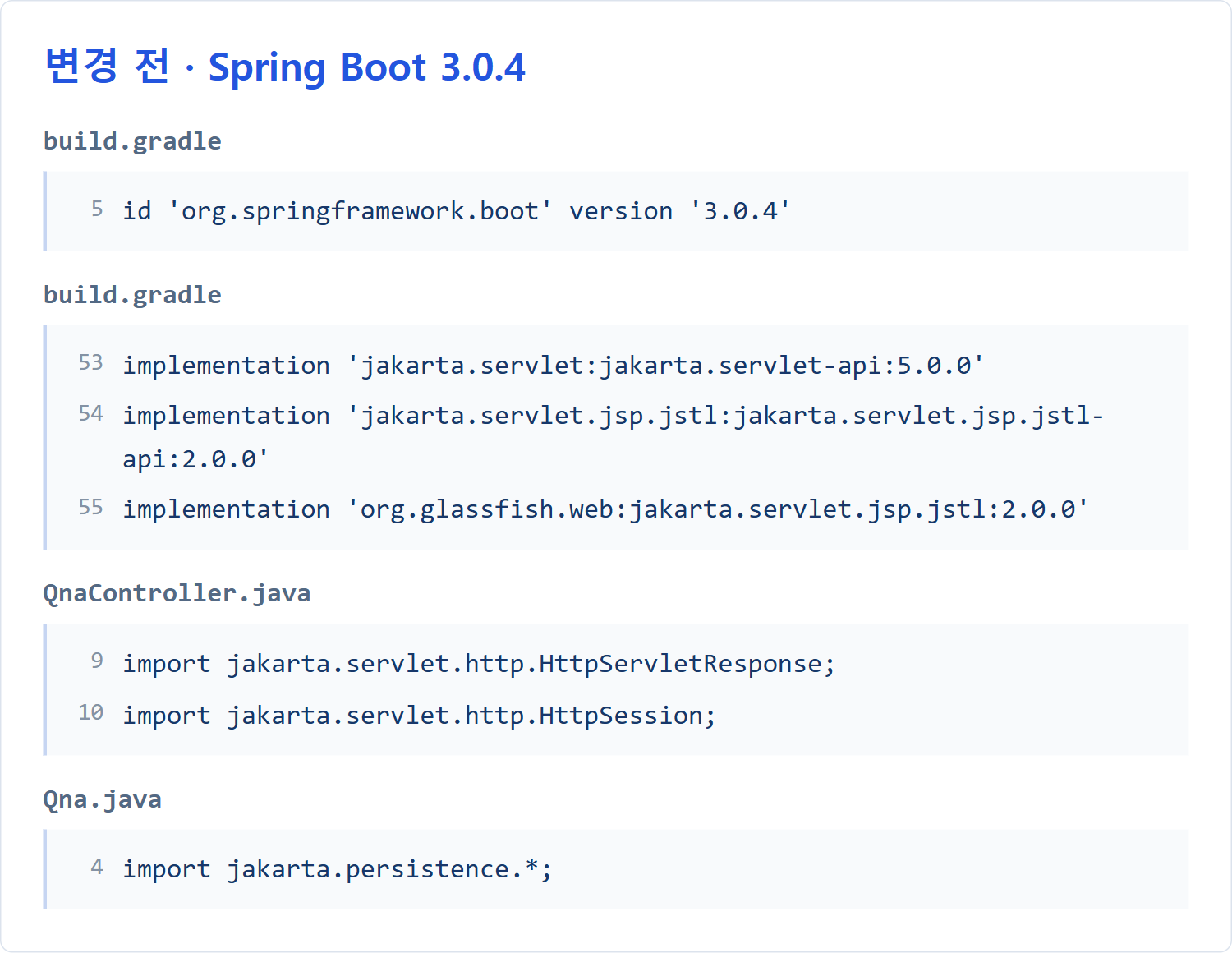Click line number 55
The image size is (1232, 953).
click(90, 508)
